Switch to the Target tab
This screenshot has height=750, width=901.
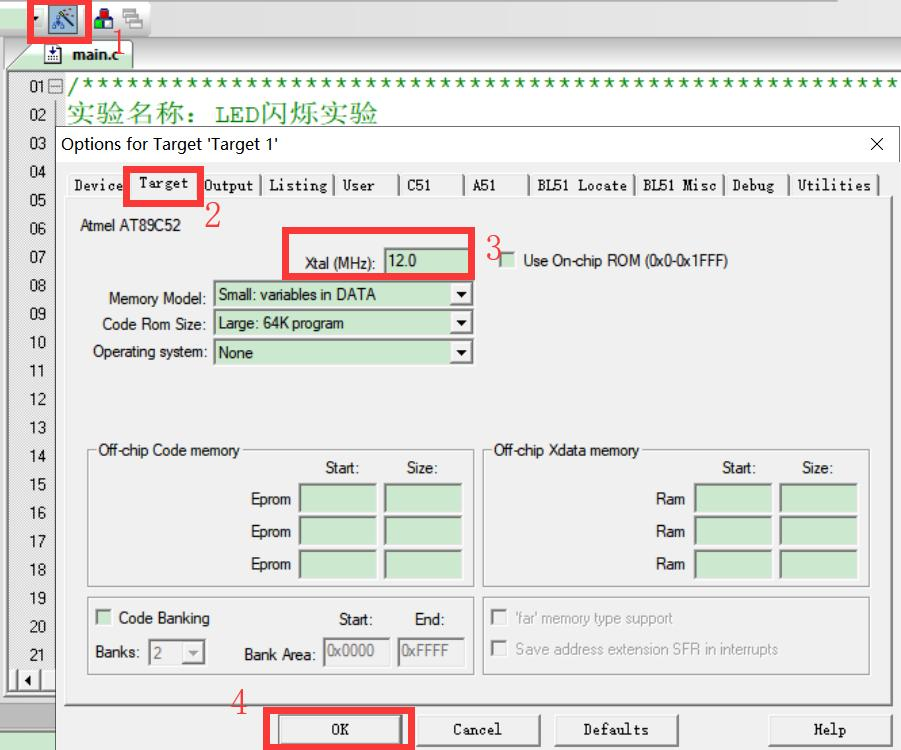(163, 184)
